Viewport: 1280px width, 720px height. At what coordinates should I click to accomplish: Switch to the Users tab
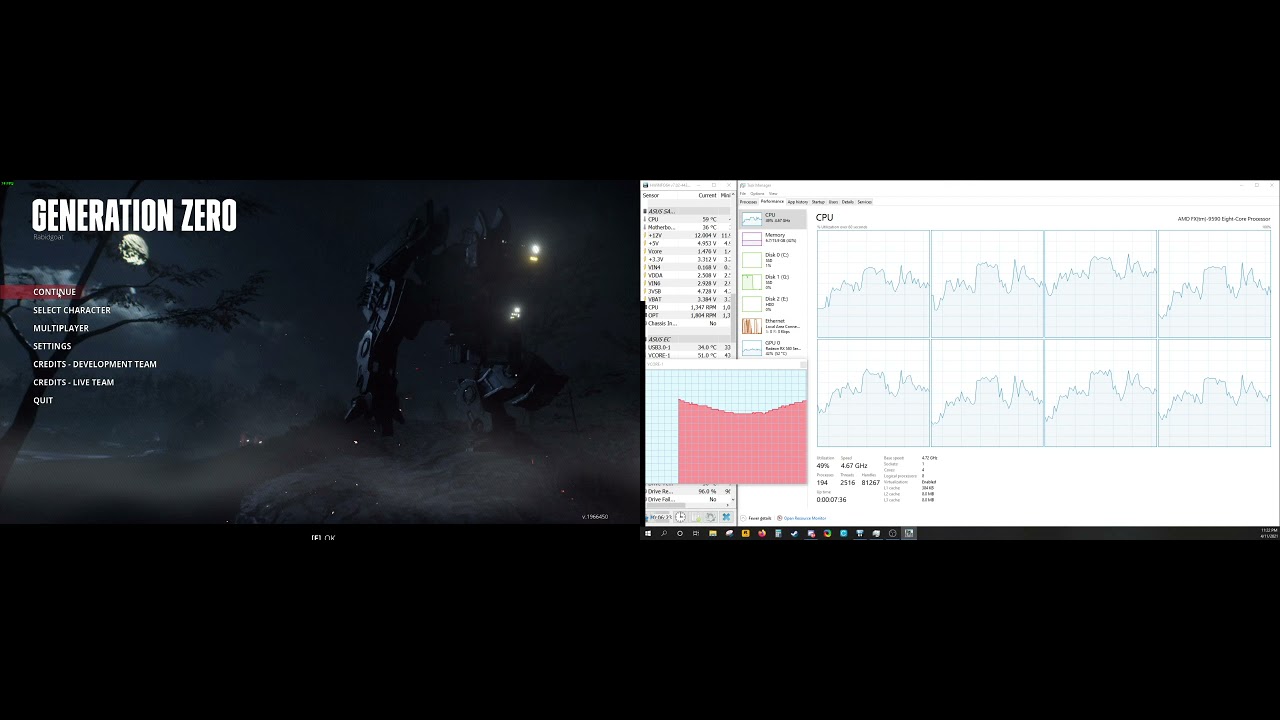(x=833, y=202)
